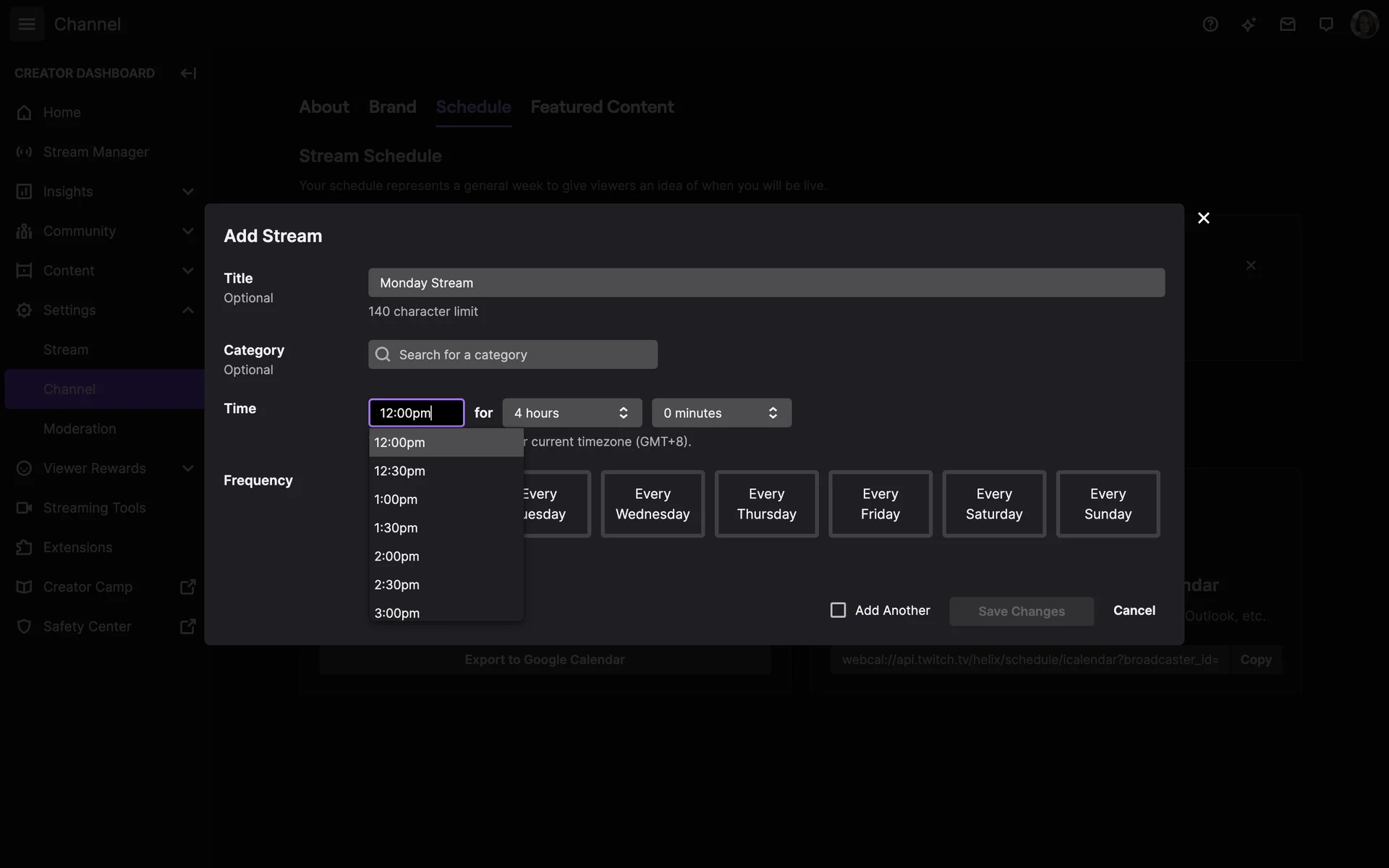Open the inbox mail icon
Viewport: 1389px width, 868px height.
click(1287, 25)
